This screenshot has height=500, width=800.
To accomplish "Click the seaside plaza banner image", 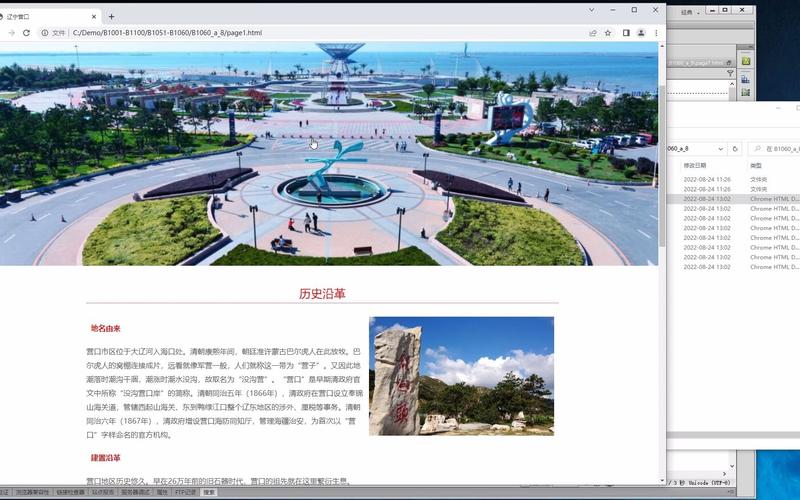I will coord(329,154).
